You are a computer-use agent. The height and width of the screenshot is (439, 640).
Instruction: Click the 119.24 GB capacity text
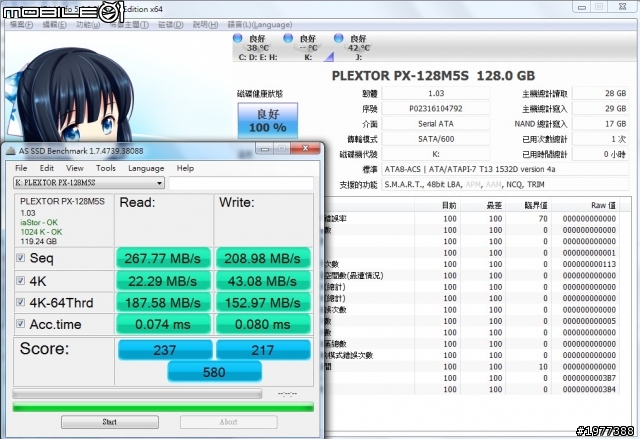tap(38, 242)
